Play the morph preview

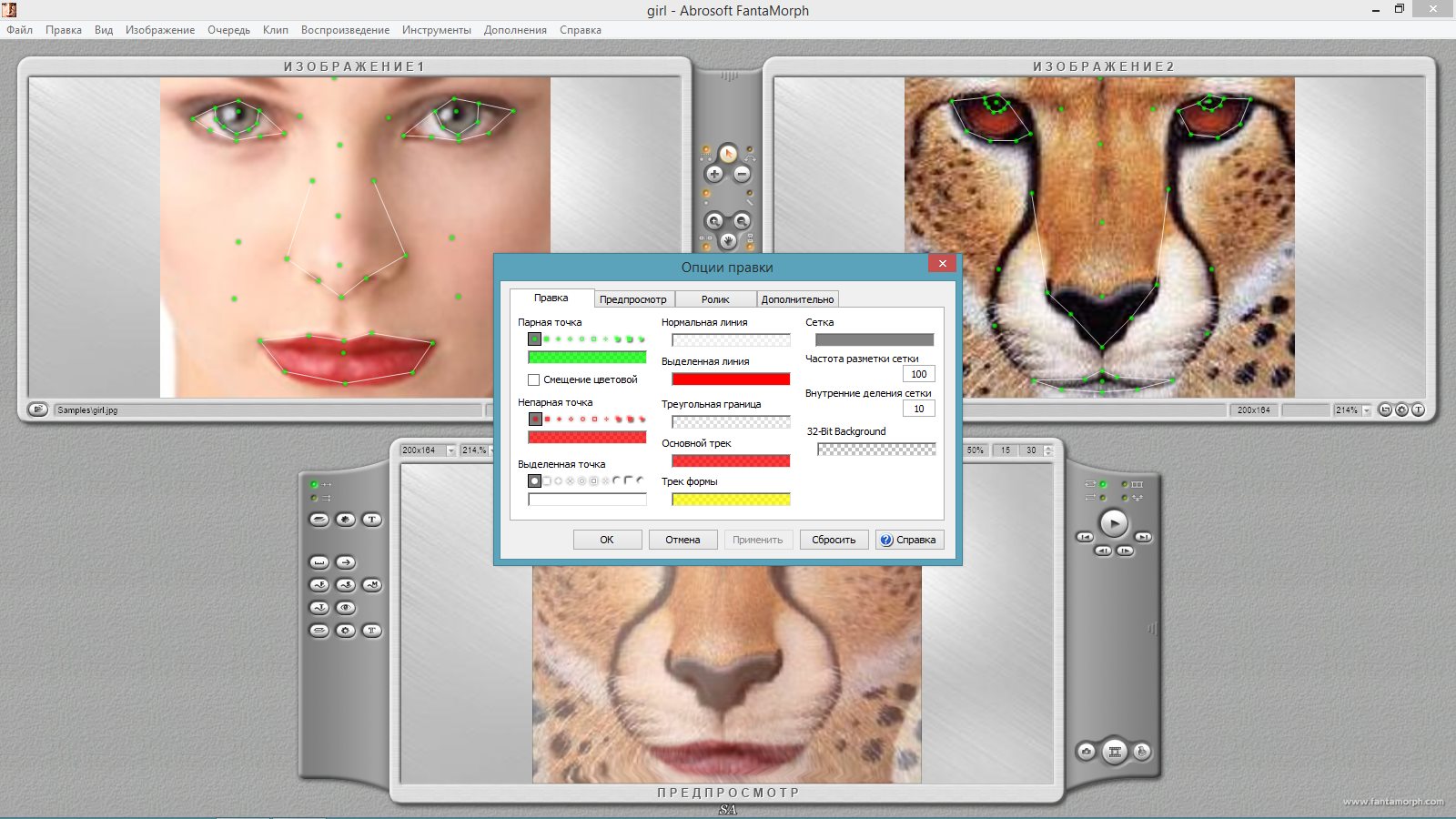point(1114,523)
